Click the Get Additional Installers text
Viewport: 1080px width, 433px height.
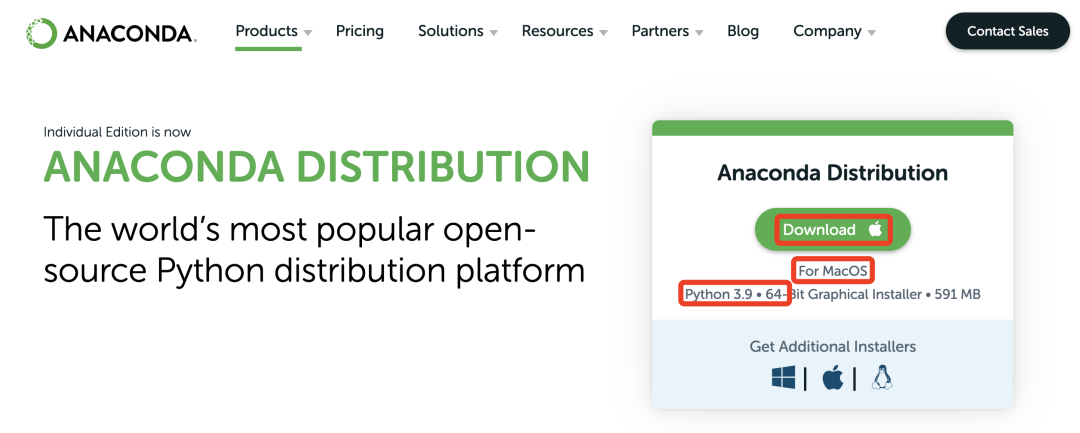[x=833, y=346]
